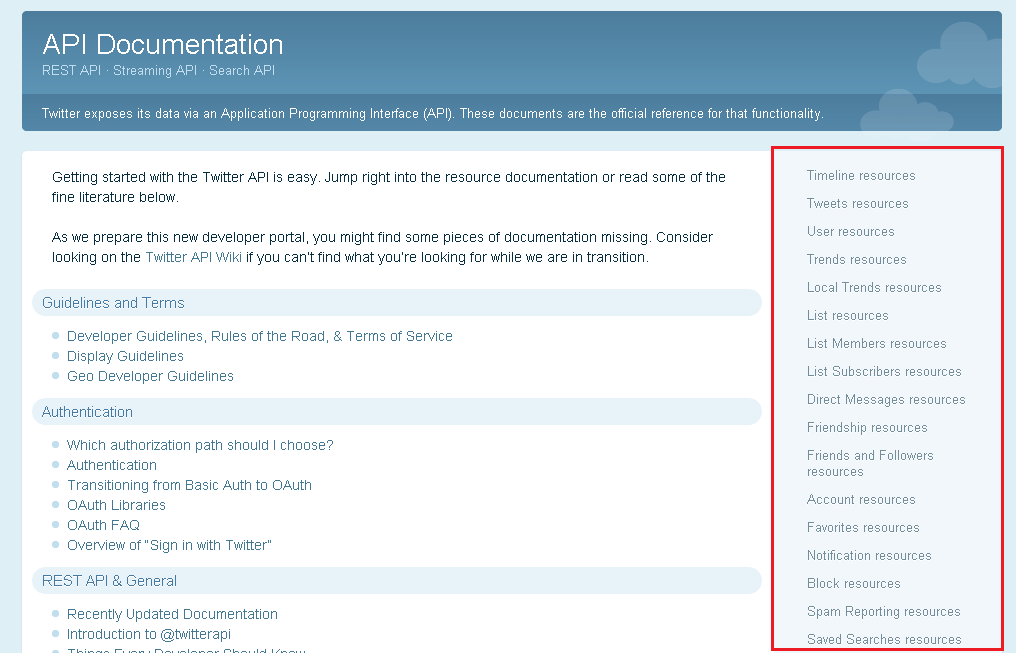Open the Trends resources sidebar entry
The width and height of the screenshot is (1016, 653).
point(857,259)
